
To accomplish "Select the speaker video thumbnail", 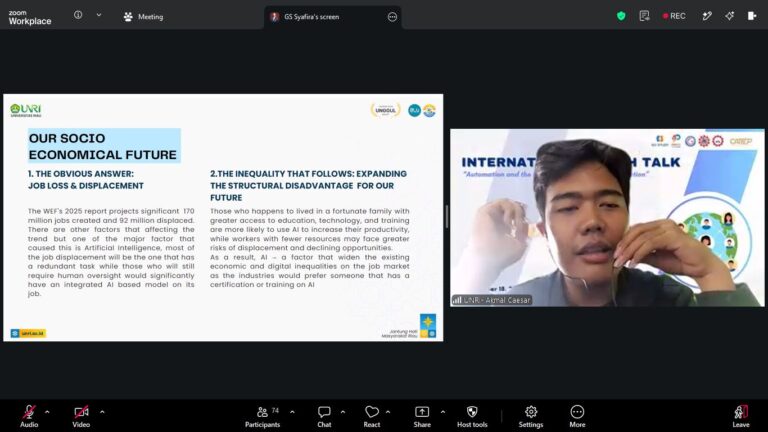I will [607, 217].
